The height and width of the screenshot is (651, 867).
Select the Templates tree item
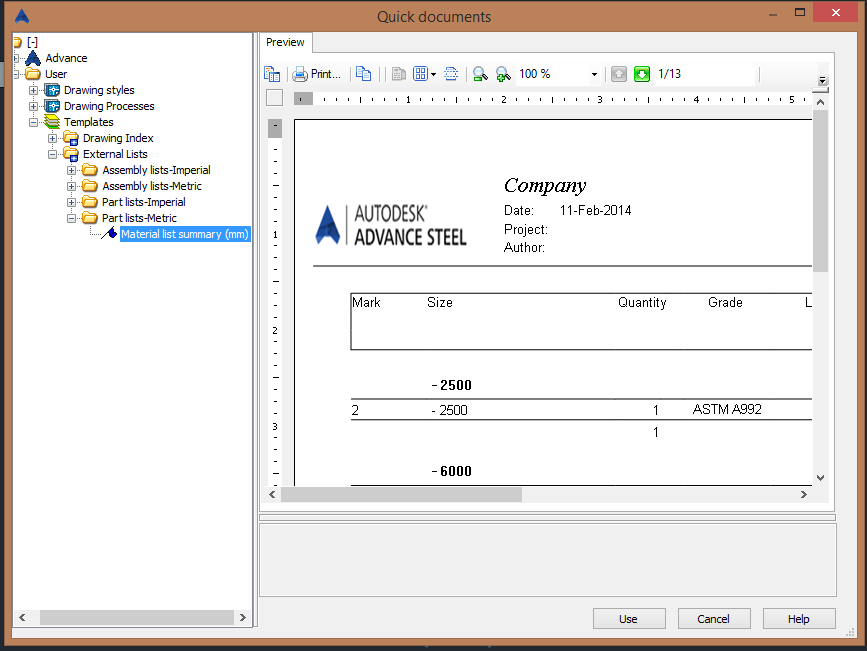(88, 122)
